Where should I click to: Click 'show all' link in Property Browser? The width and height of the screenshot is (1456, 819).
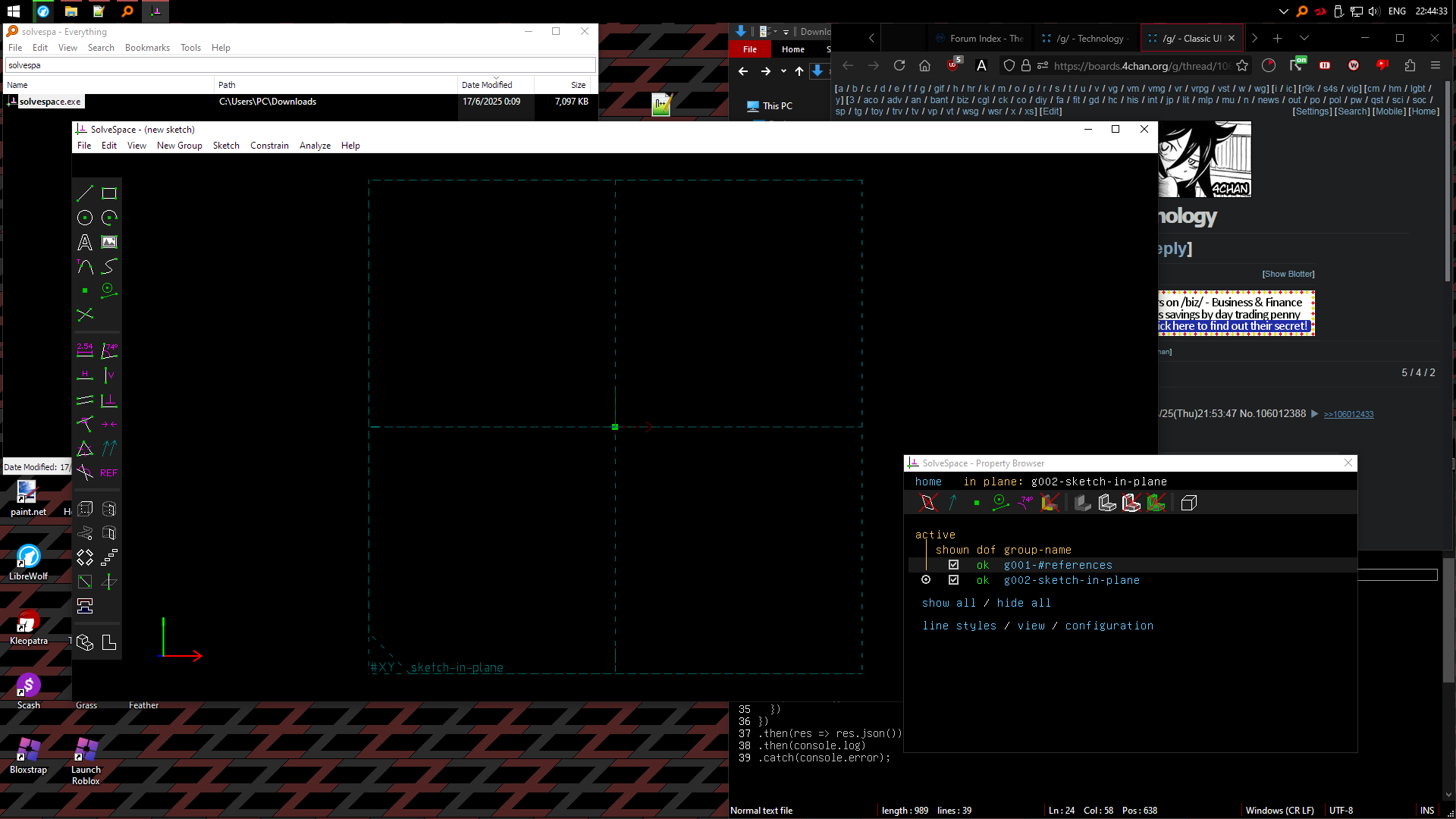point(949,603)
